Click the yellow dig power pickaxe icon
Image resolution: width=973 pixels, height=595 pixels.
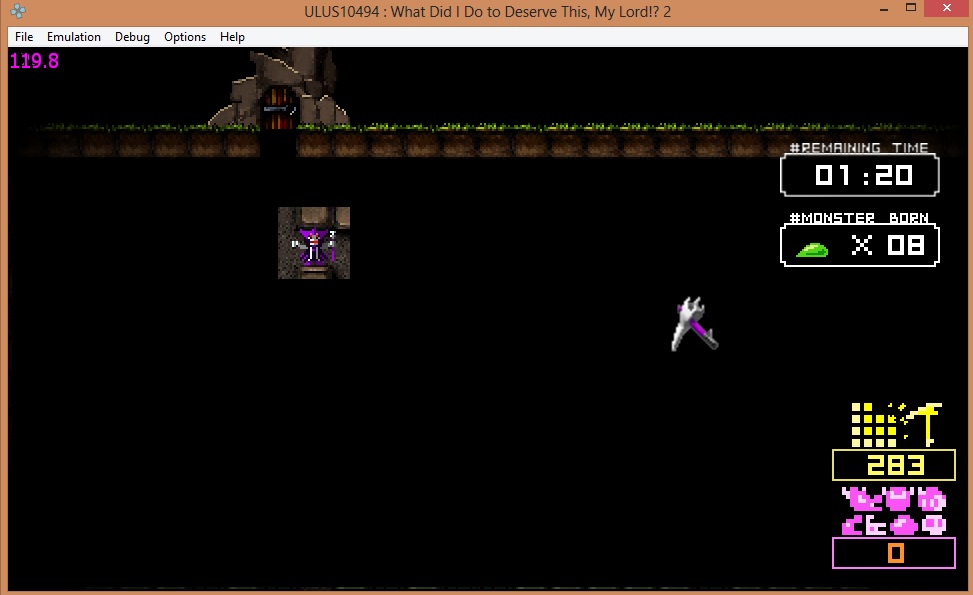[x=926, y=423]
